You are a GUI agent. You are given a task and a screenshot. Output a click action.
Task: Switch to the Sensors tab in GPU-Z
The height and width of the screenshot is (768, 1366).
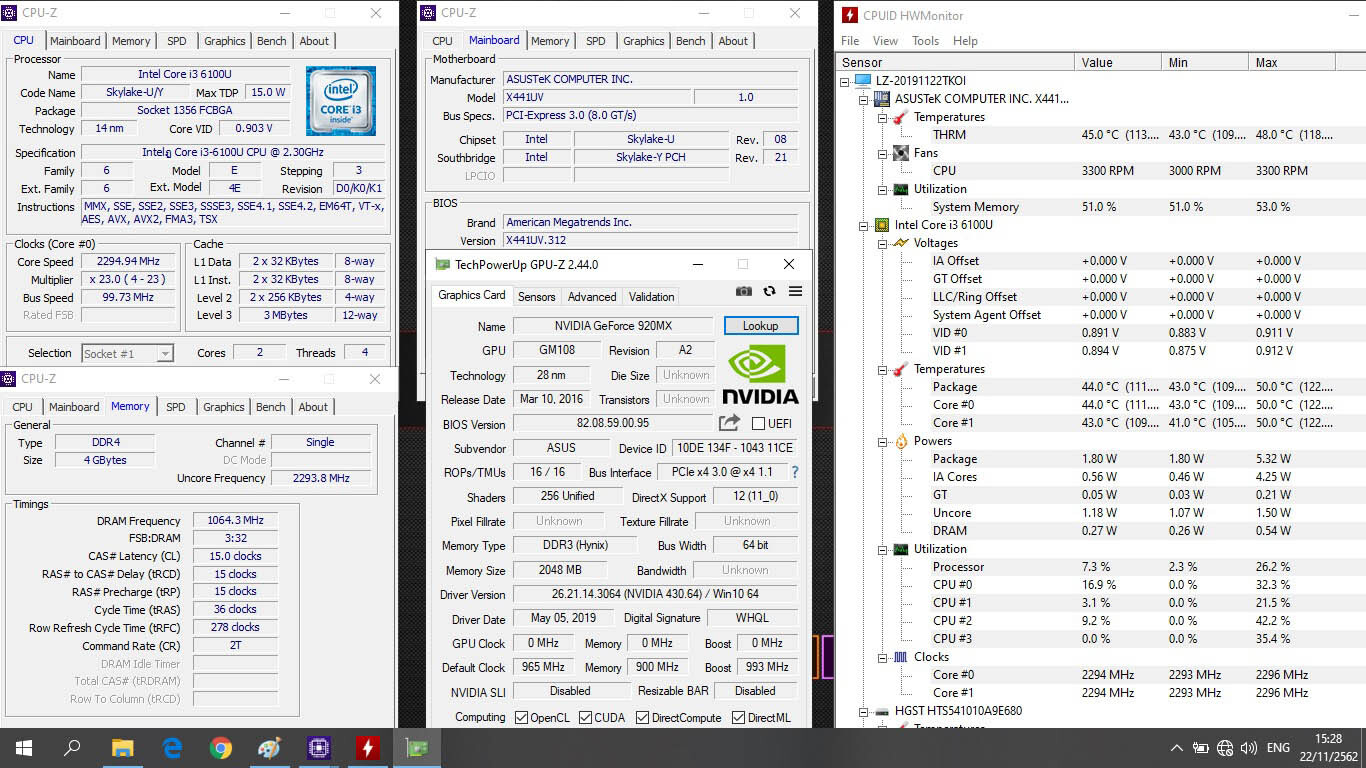pos(536,297)
